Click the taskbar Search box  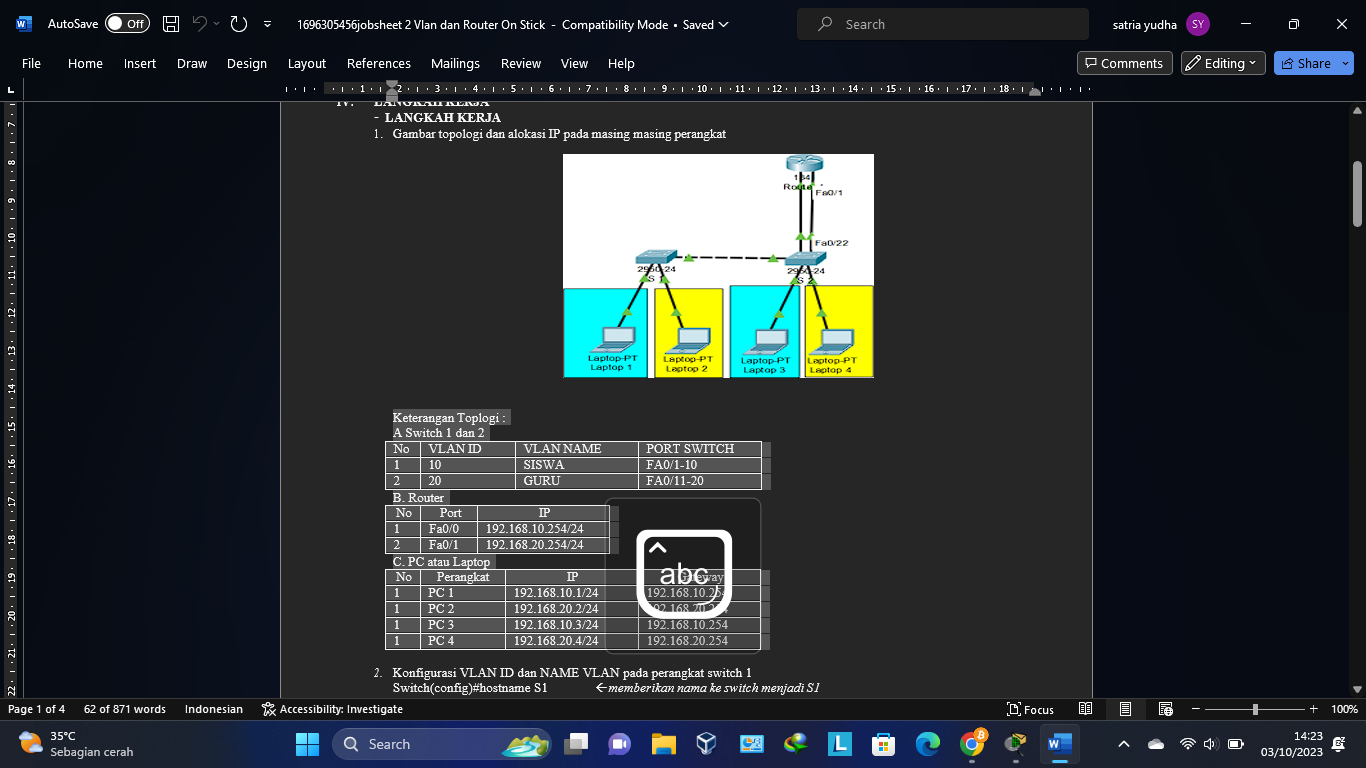(x=444, y=744)
